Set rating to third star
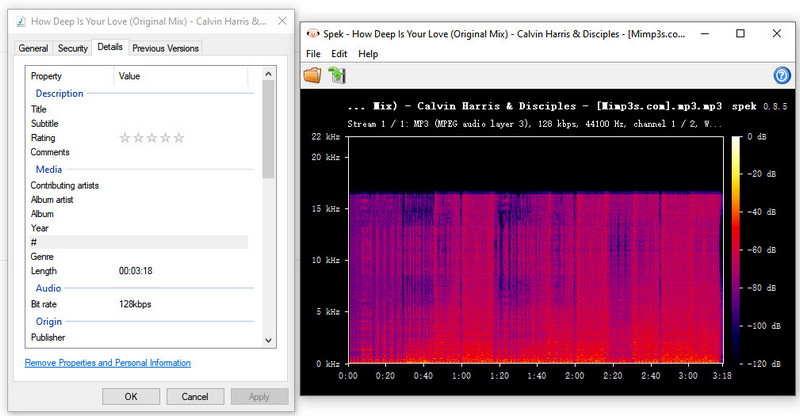The height and width of the screenshot is (416, 800). 152,138
